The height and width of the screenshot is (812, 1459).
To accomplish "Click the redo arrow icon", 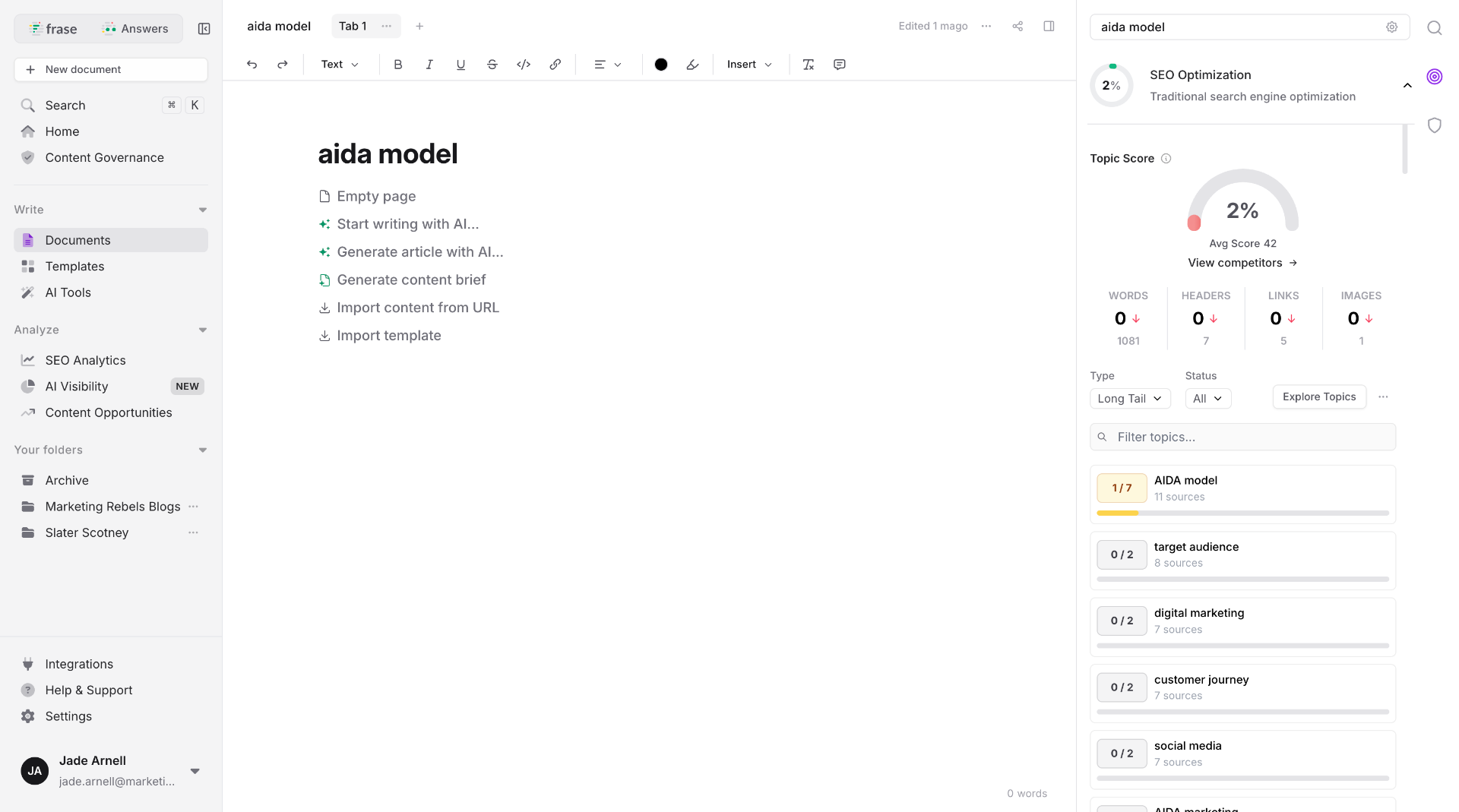I will click(x=283, y=65).
